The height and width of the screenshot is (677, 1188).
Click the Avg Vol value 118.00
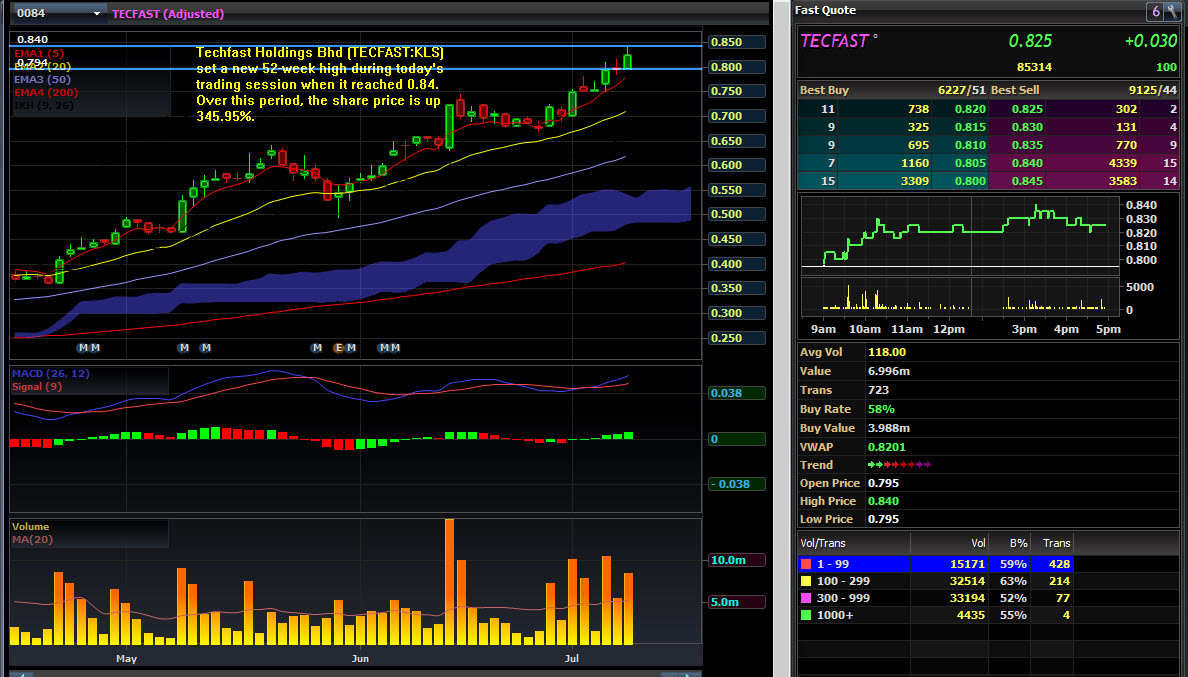(887, 352)
